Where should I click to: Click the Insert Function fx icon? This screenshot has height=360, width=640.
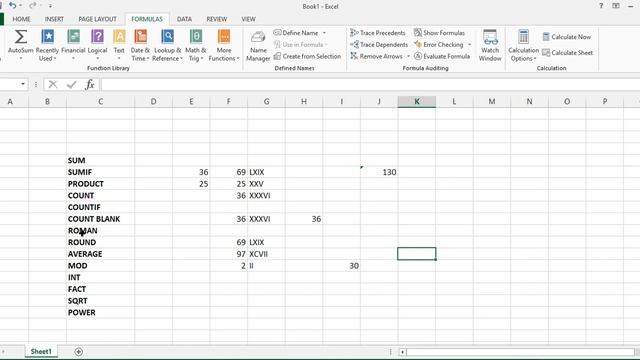point(90,84)
